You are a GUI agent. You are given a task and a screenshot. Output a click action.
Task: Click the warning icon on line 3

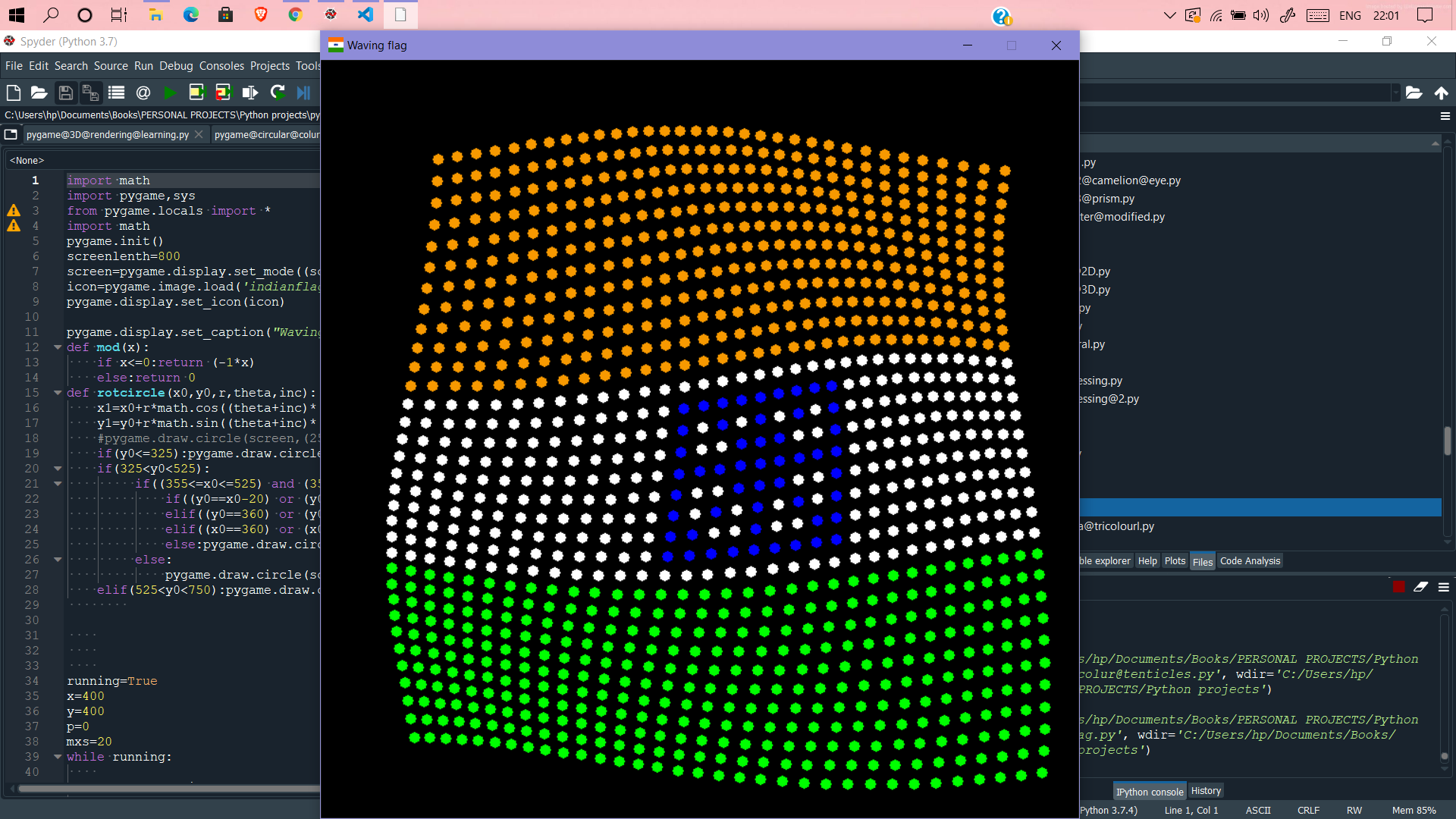(x=14, y=211)
